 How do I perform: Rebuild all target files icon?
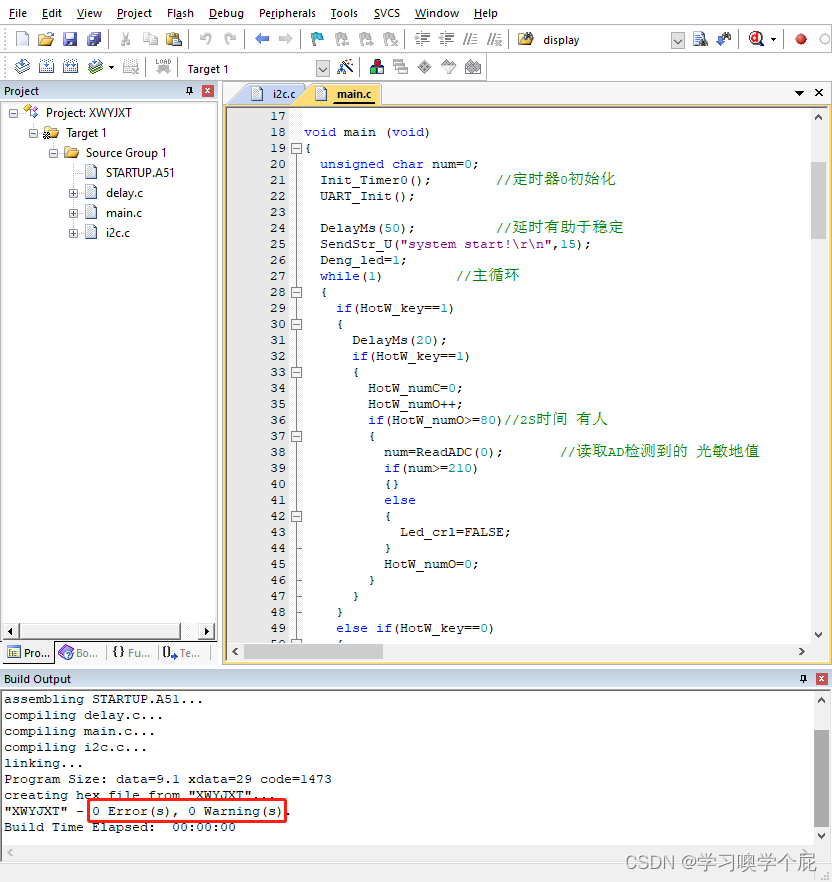(70, 67)
